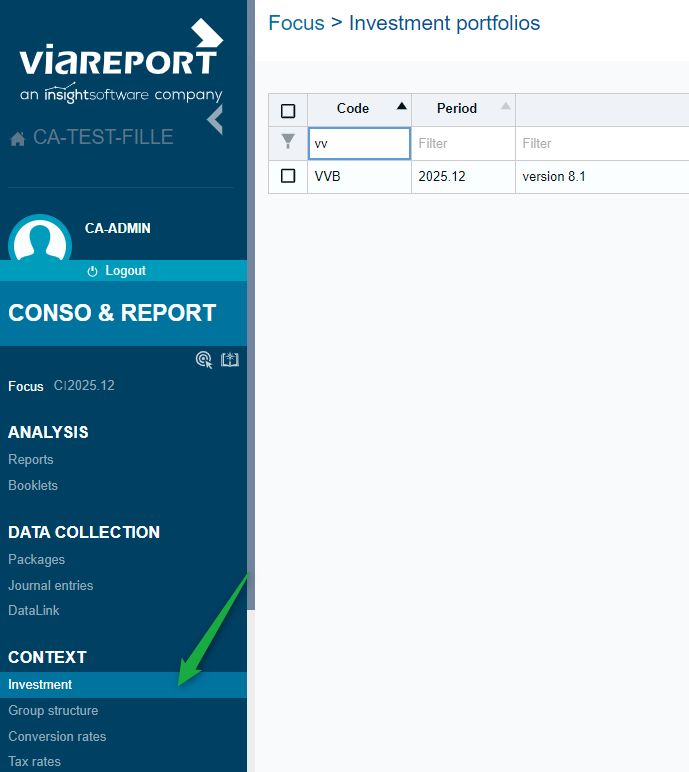The height and width of the screenshot is (772, 689).
Task: Open Reports under Analysis
Action: coord(31,459)
